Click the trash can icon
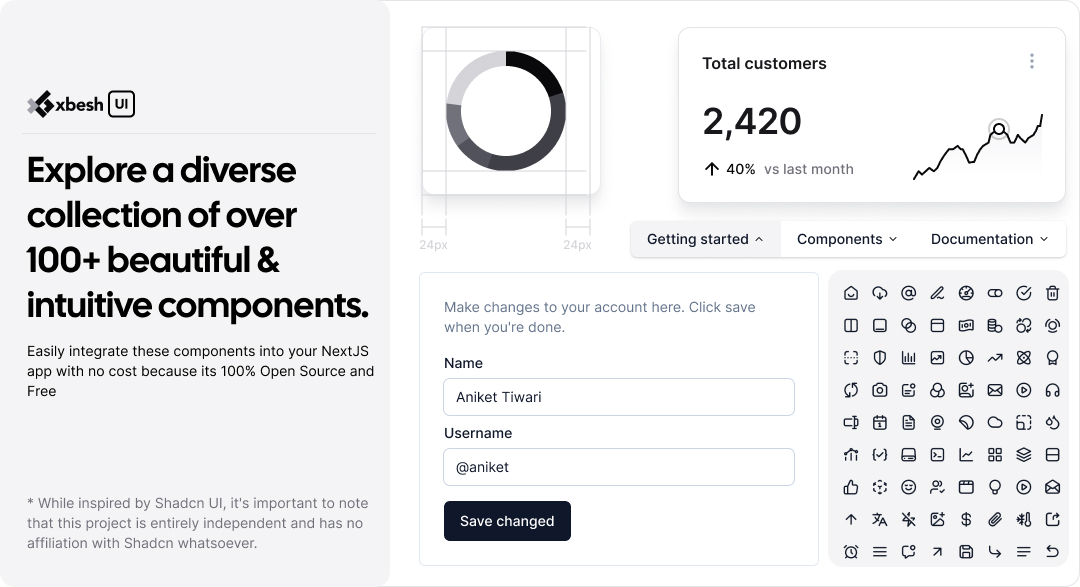The image size is (1080, 587). click(x=1052, y=293)
